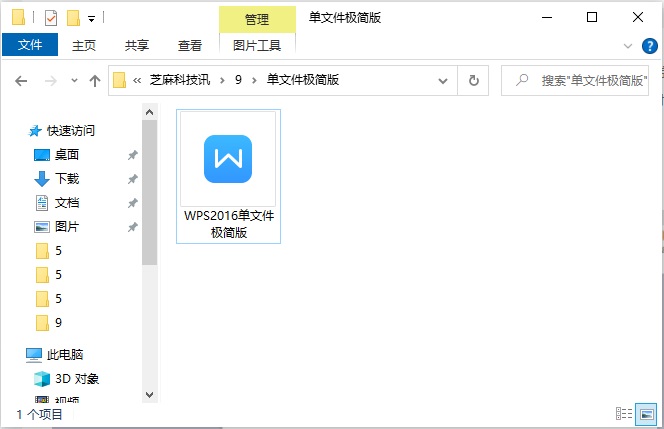This screenshot has width=664, height=429.
Task: Open 图片 in quick access
Action: (67, 227)
